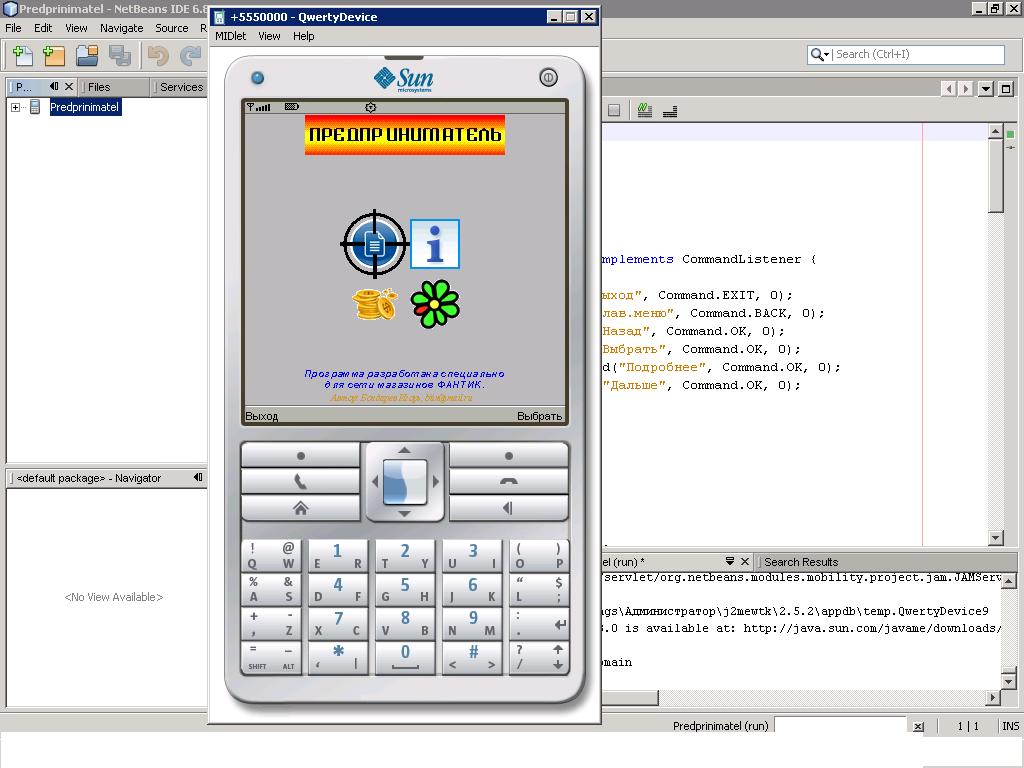This screenshot has width=1024, height=768.
Task: Click the SHIFT ALT key on the keypad
Action: pos(271,657)
